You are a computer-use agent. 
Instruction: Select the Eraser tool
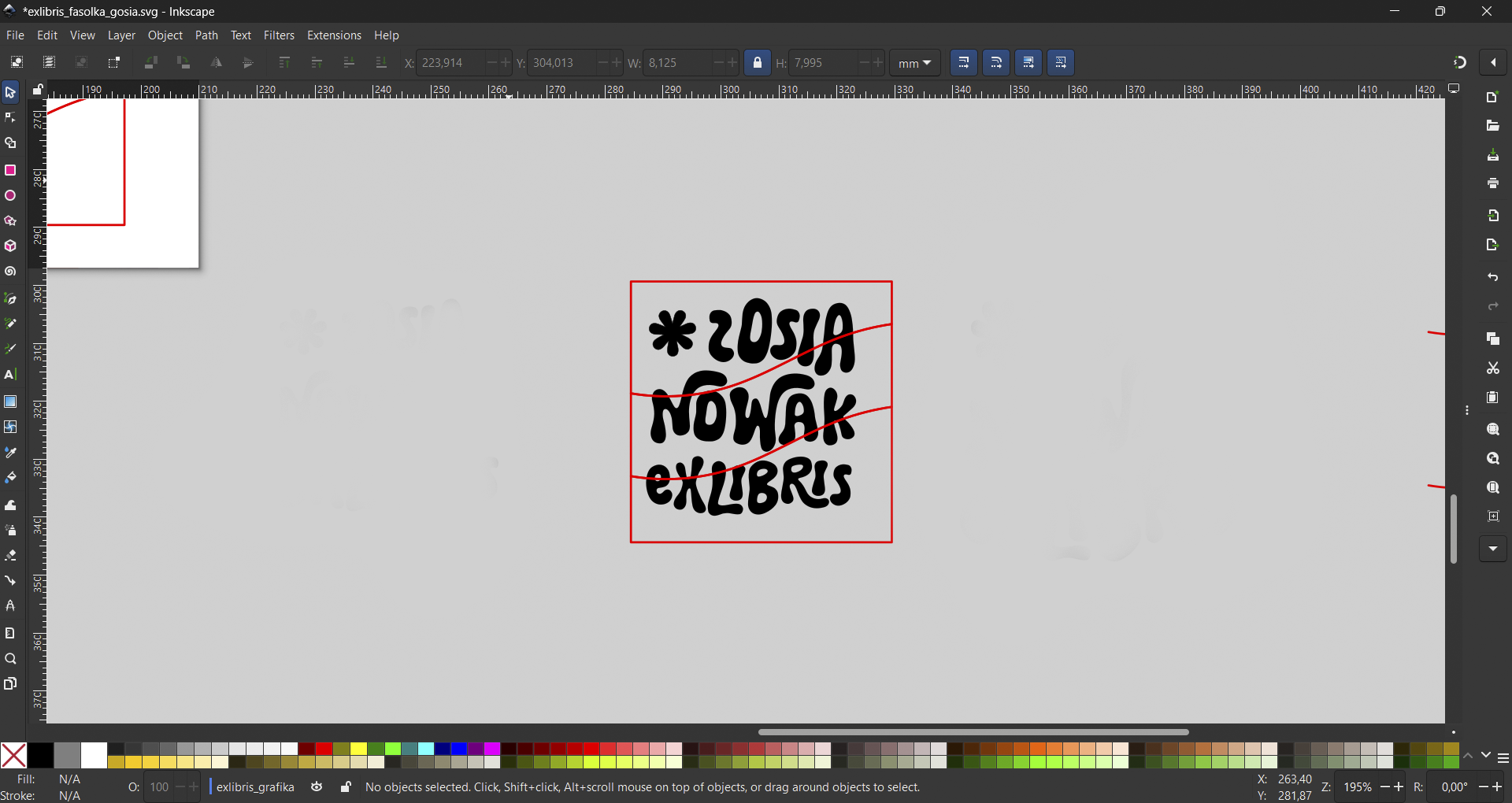pyautogui.click(x=10, y=555)
